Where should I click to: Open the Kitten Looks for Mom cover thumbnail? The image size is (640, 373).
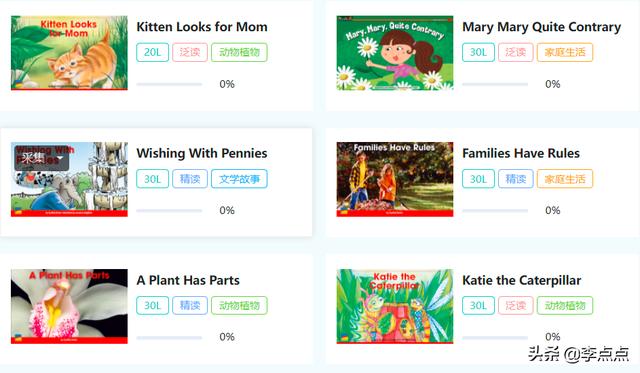pos(69,53)
